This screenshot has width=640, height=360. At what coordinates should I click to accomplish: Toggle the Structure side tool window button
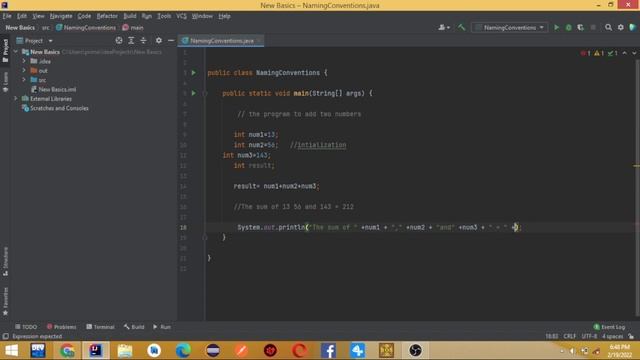click(5, 261)
